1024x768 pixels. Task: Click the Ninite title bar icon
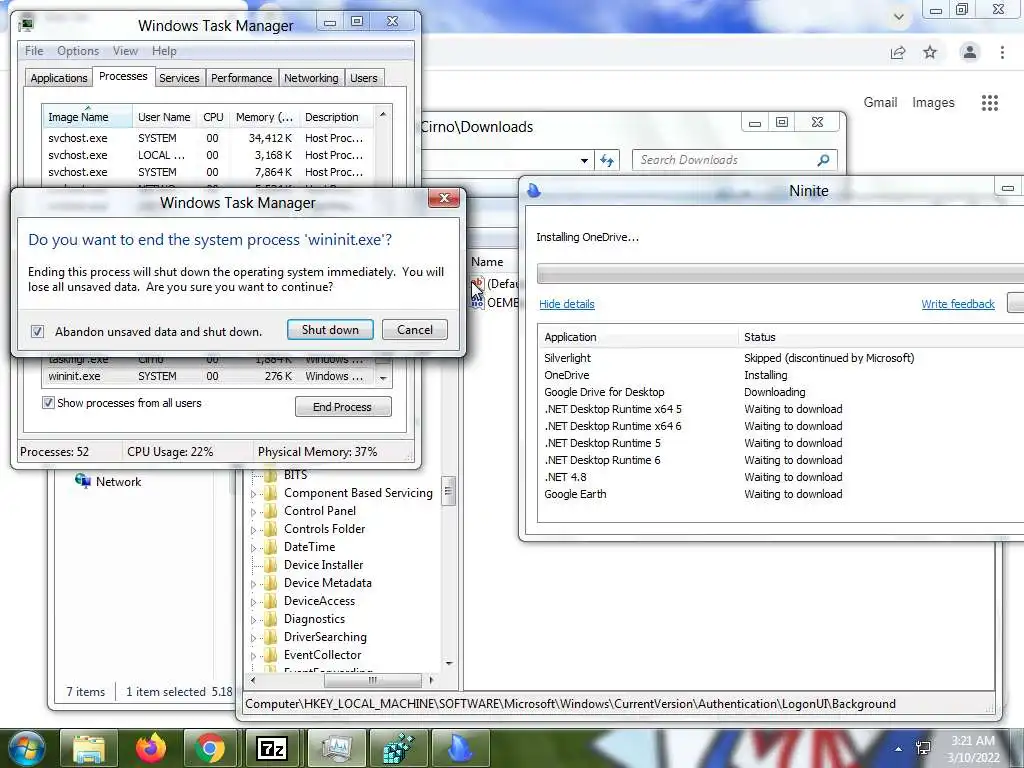click(x=534, y=190)
